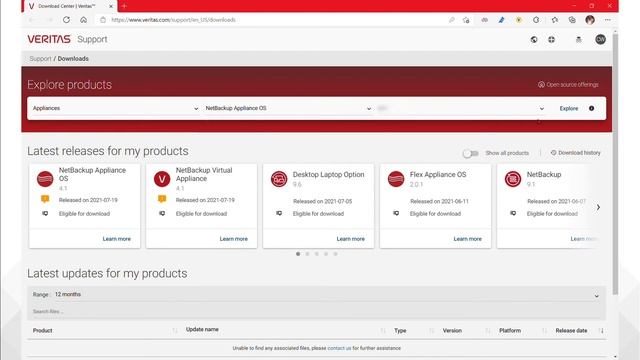Open Open source offerings link
Image resolution: width=640 pixels, height=360 pixels.
[x=568, y=84]
